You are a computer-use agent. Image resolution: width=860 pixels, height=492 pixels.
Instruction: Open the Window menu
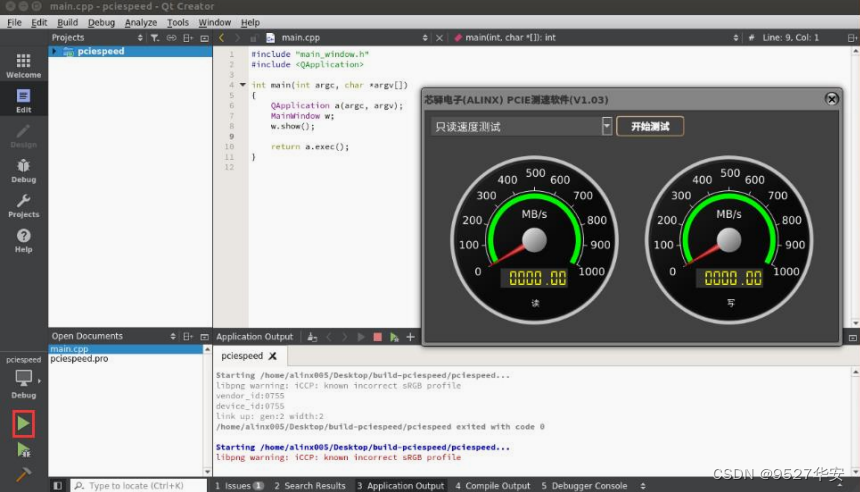coord(214,22)
